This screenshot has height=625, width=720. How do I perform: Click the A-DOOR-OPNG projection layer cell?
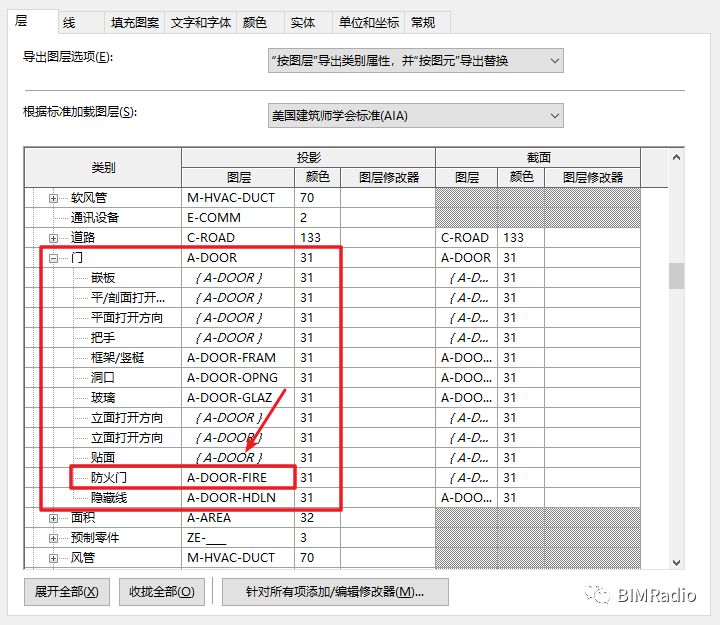click(x=238, y=377)
